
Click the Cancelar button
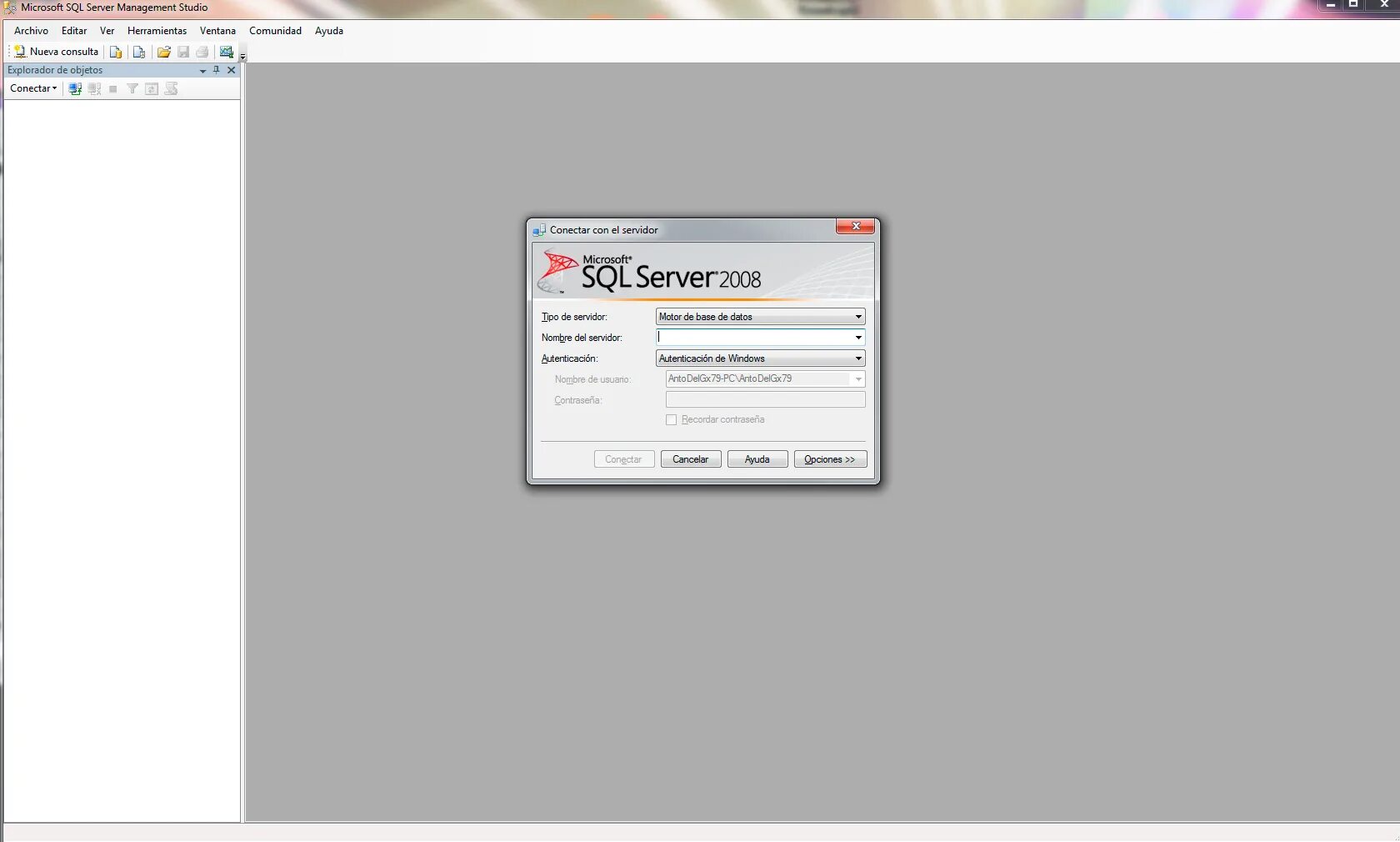coord(691,459)
